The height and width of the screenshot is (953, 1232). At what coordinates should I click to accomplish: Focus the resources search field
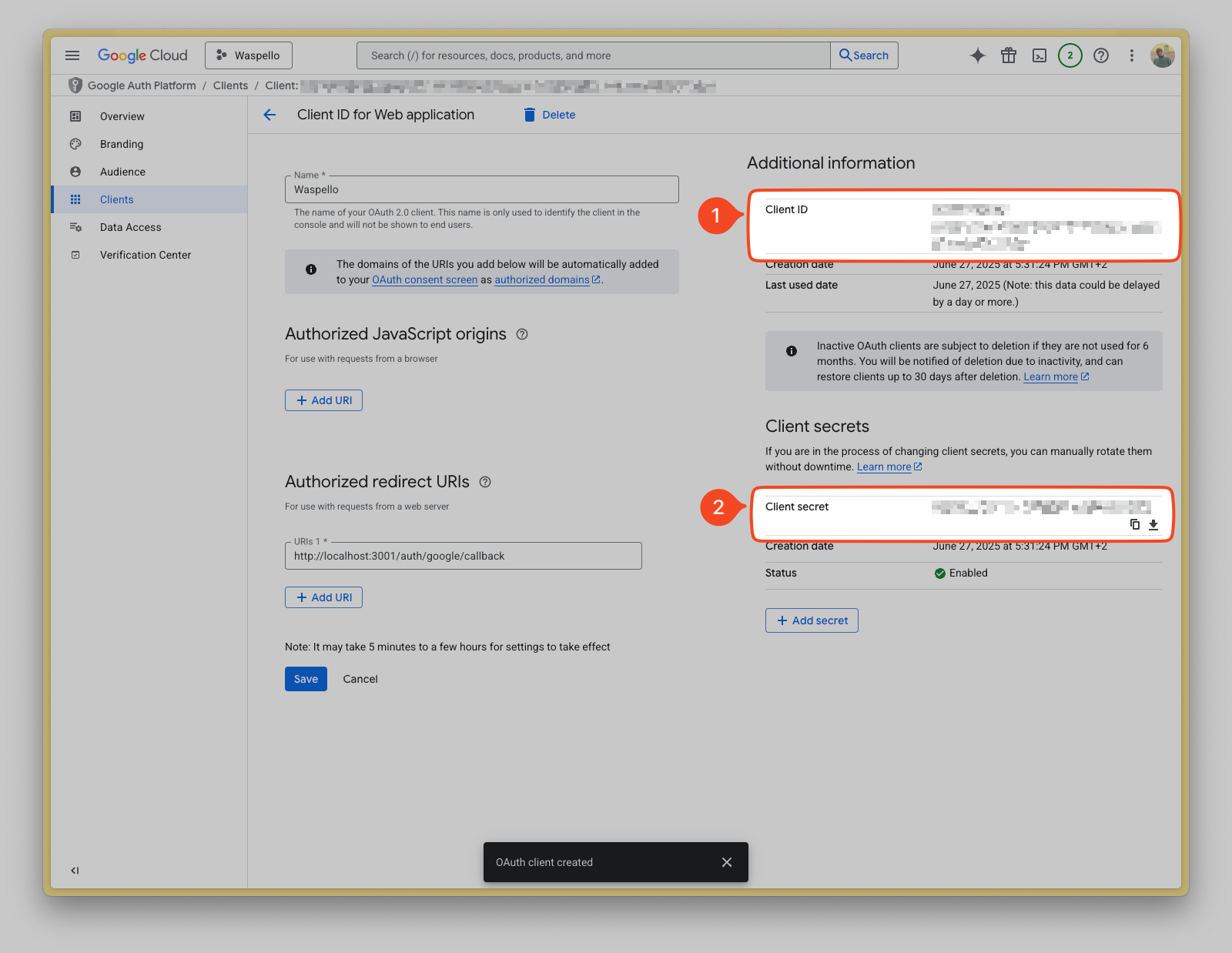[591, 55]
